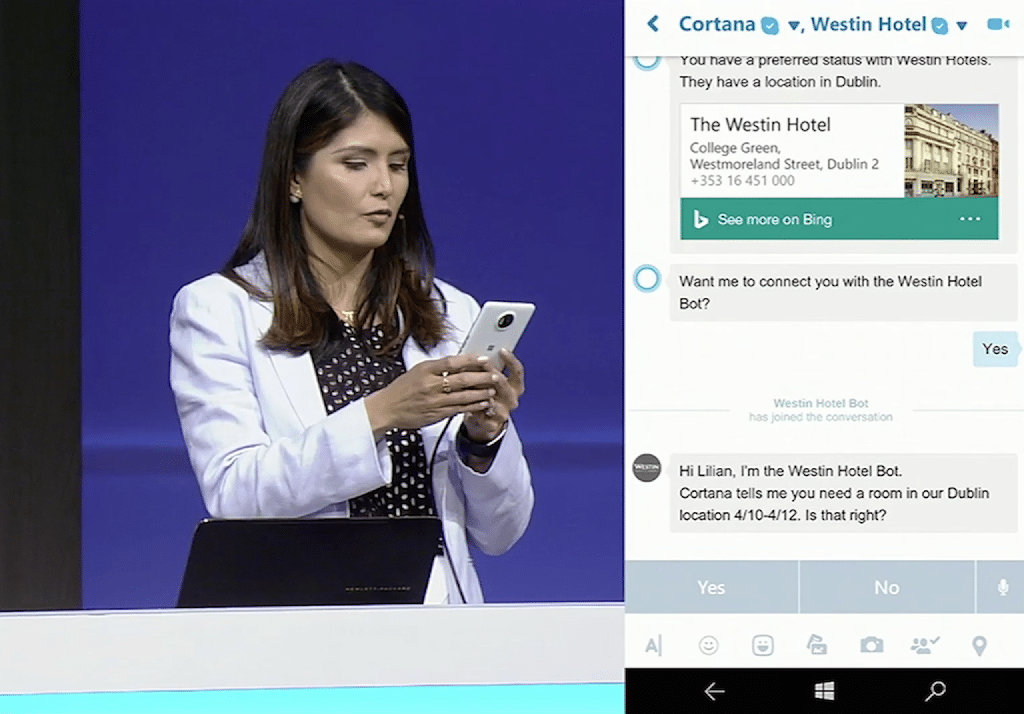Open See more on Bing
The image size is (1024, 714).
[775, 219]
